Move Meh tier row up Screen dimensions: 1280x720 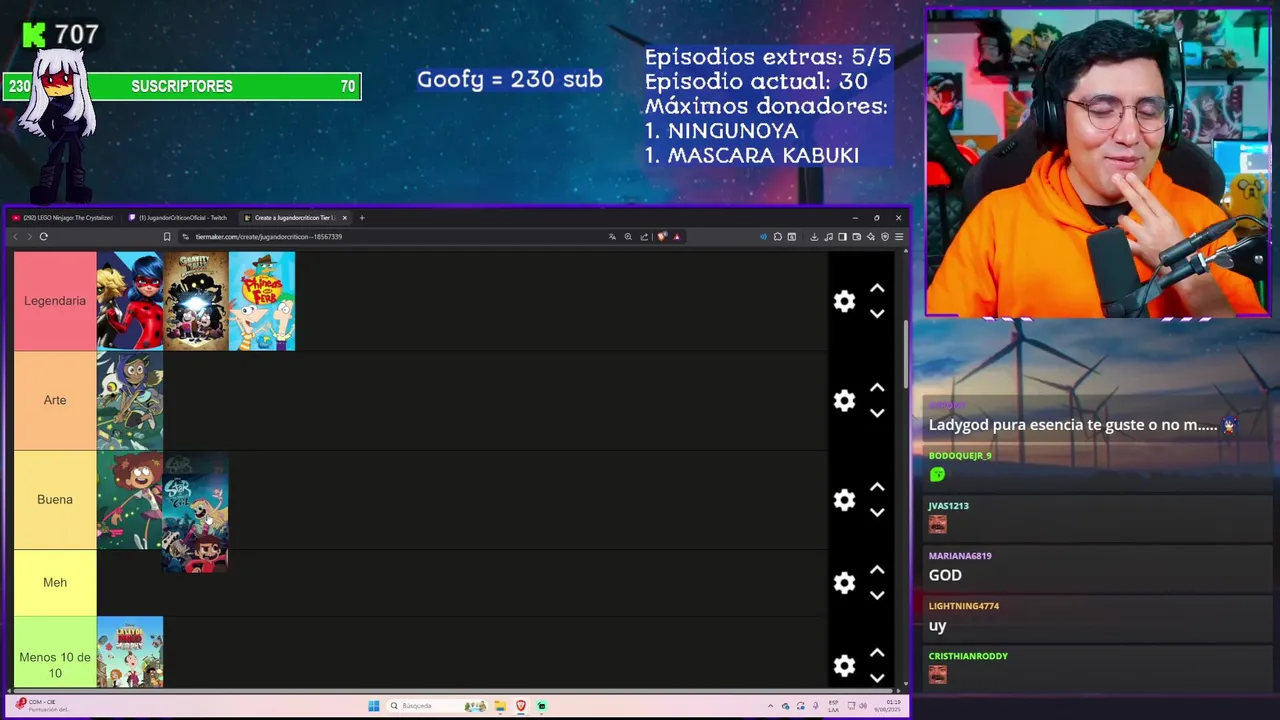[x=877, y=569]
